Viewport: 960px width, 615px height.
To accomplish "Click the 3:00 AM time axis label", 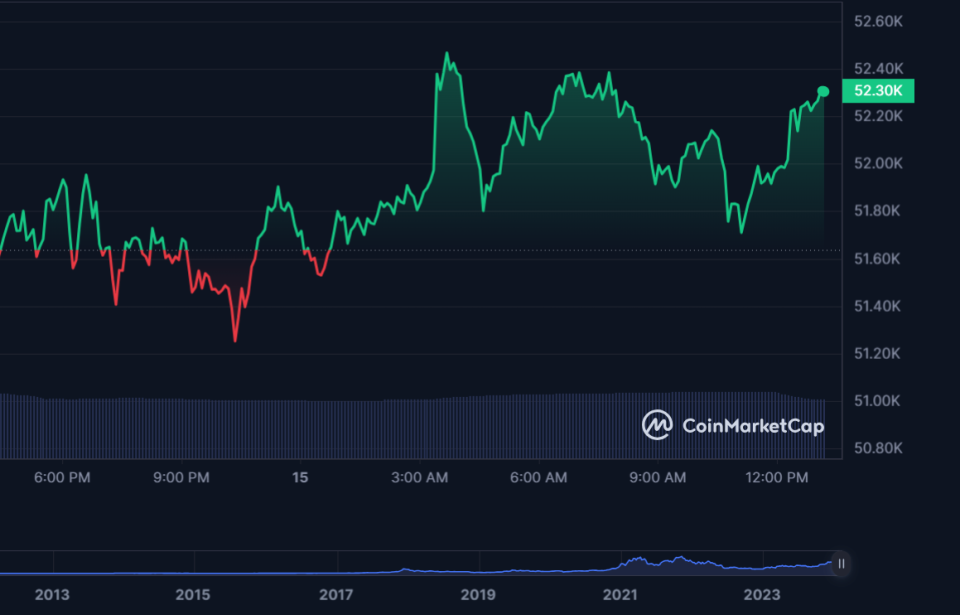I will tap(419, 478).
